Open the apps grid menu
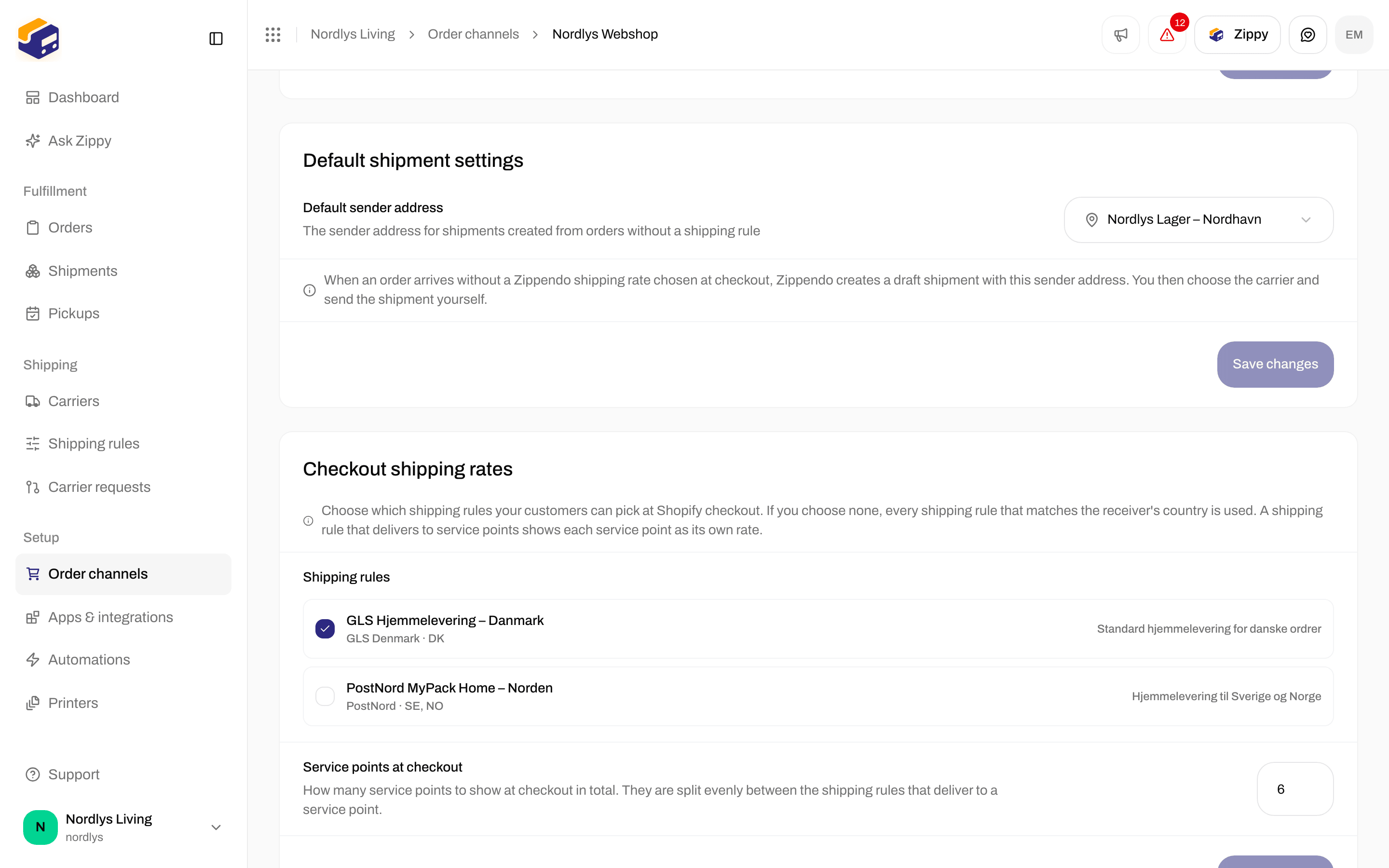1389x868 pixels. [273, 34]
